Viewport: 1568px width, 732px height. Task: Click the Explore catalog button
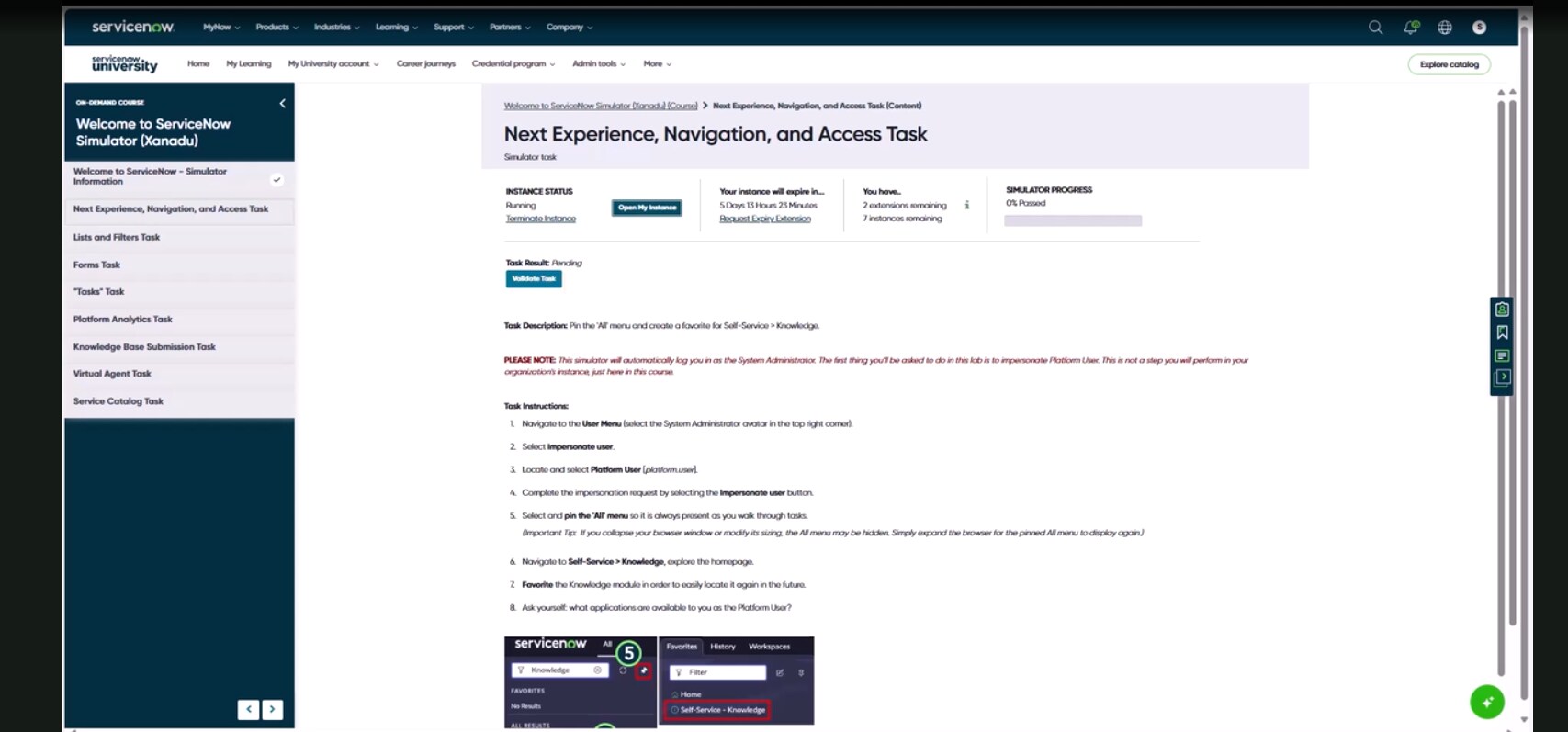(x=1450, y=64)
